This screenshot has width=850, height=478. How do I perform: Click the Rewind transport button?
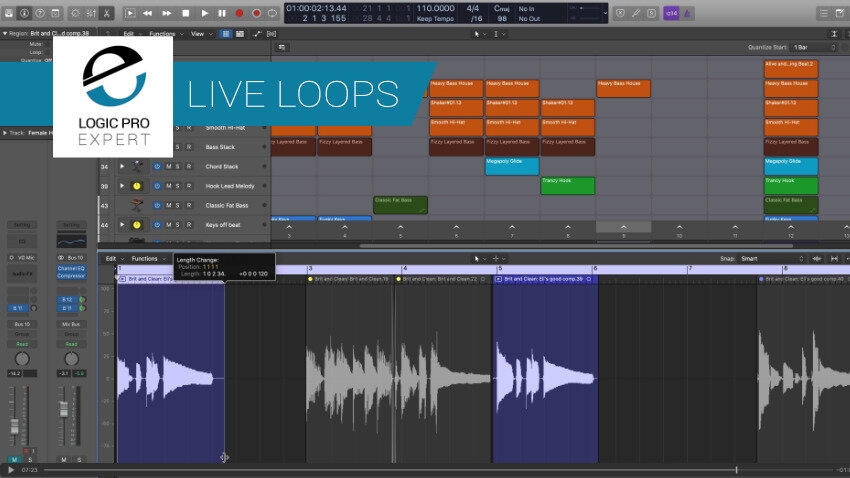tap(147, 13)
